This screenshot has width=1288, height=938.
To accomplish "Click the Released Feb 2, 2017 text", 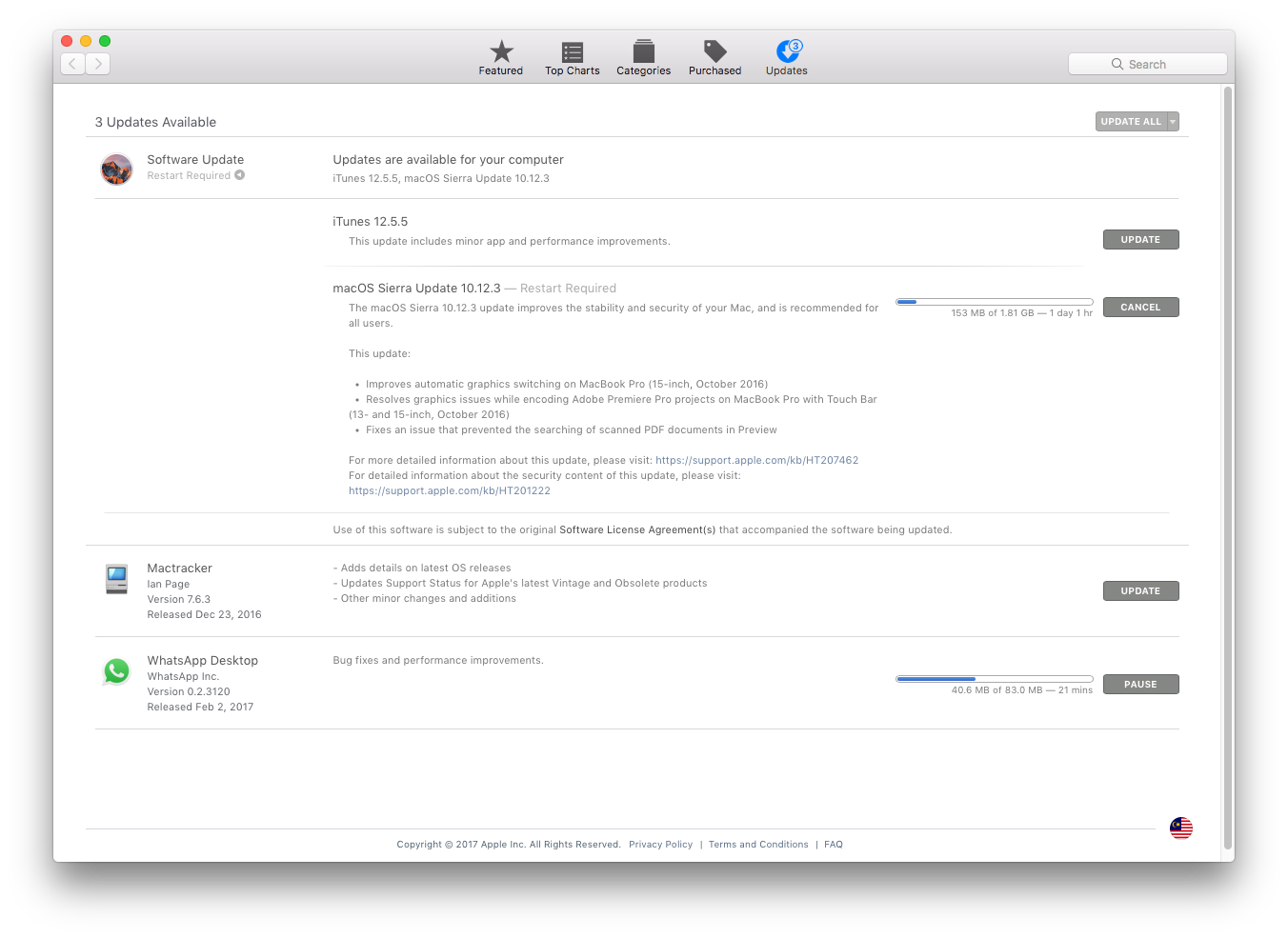I will [200, 708].
